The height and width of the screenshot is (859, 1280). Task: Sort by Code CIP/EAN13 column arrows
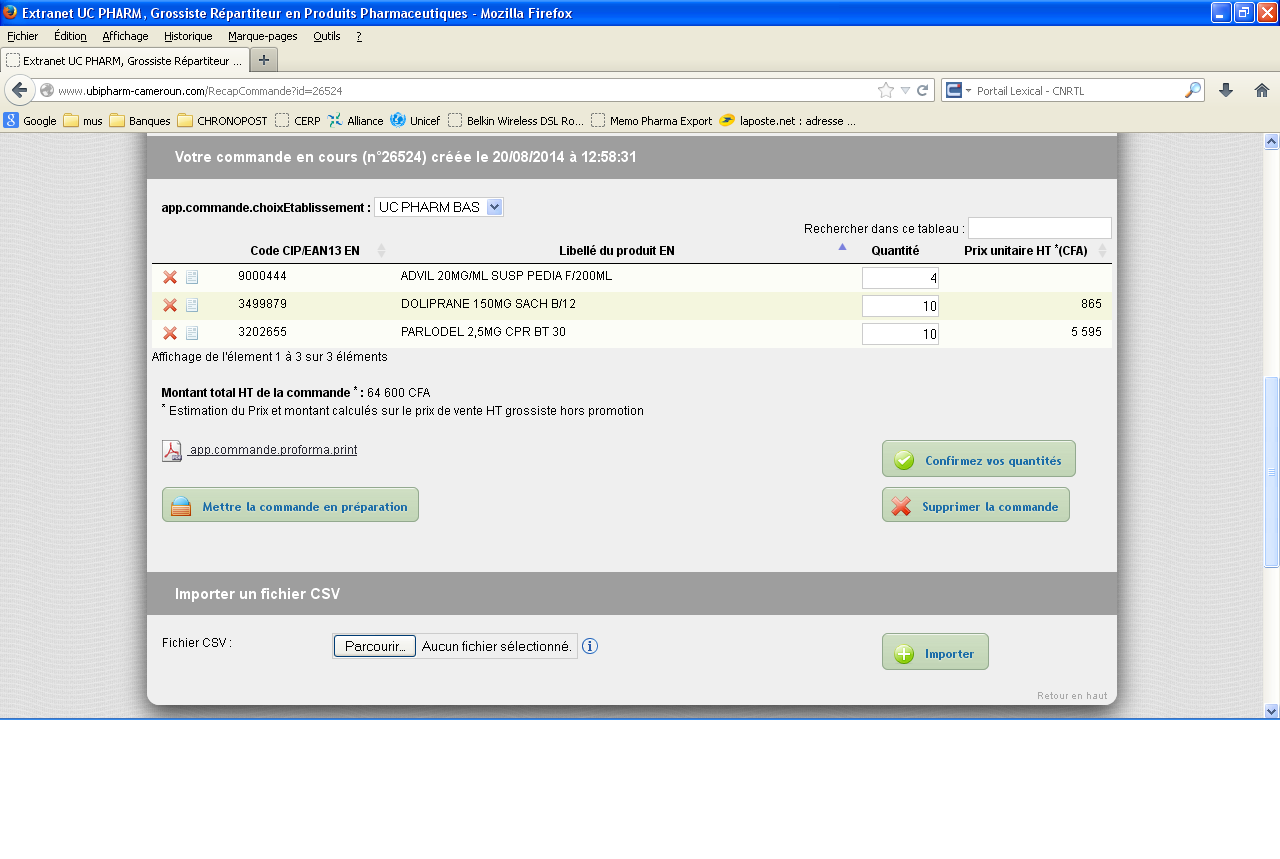[x=381, y=250]
